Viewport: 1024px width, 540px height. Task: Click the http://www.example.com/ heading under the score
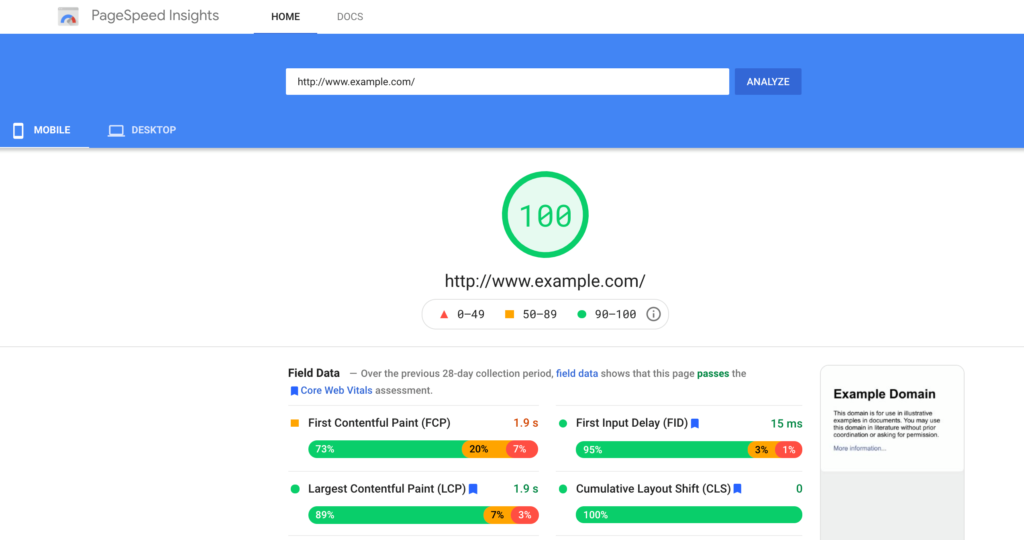click(545, 281)
